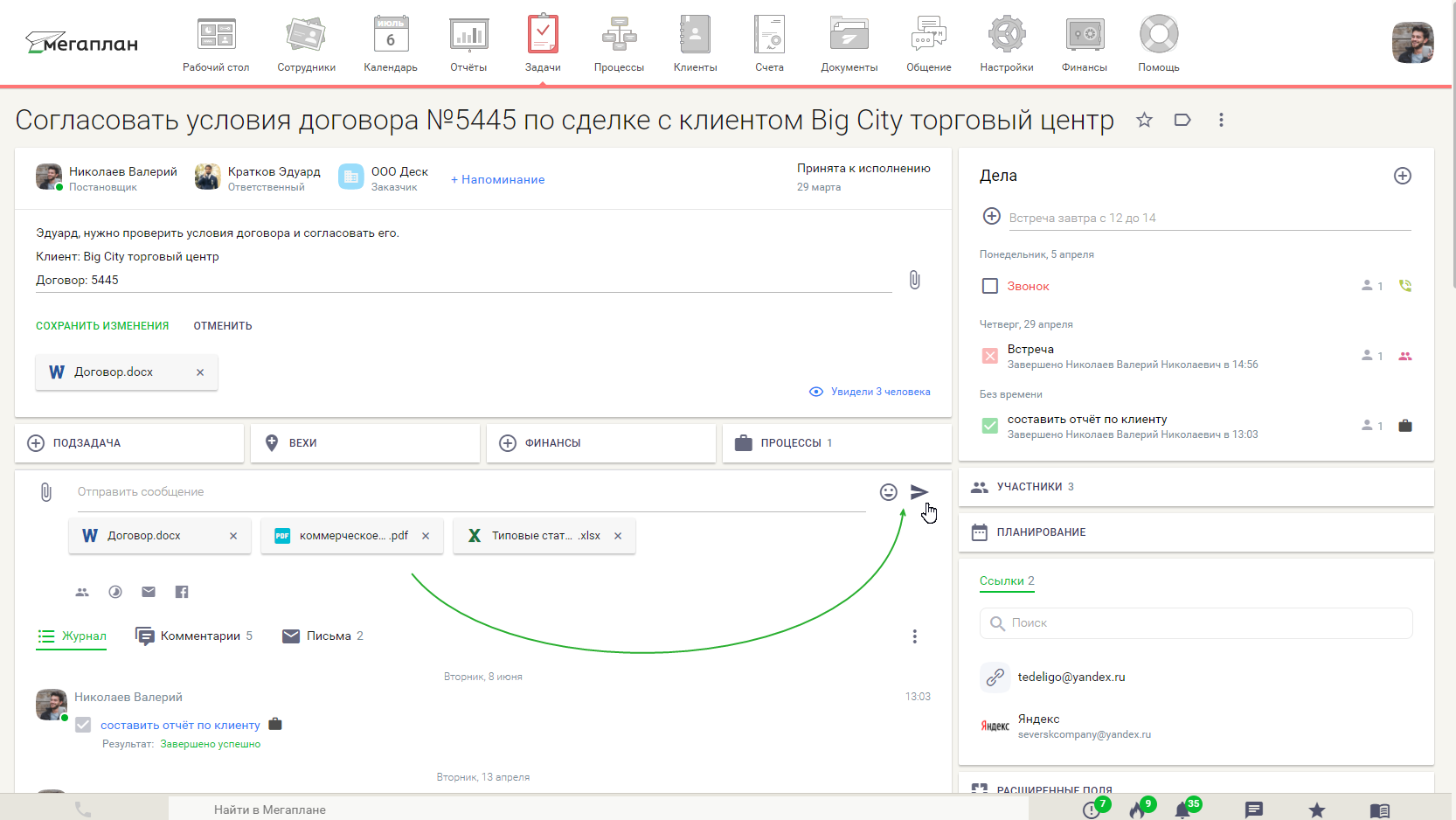
Task: Open the tedeligo@yandex.ru link
Action: click(x=1071, y=677)
